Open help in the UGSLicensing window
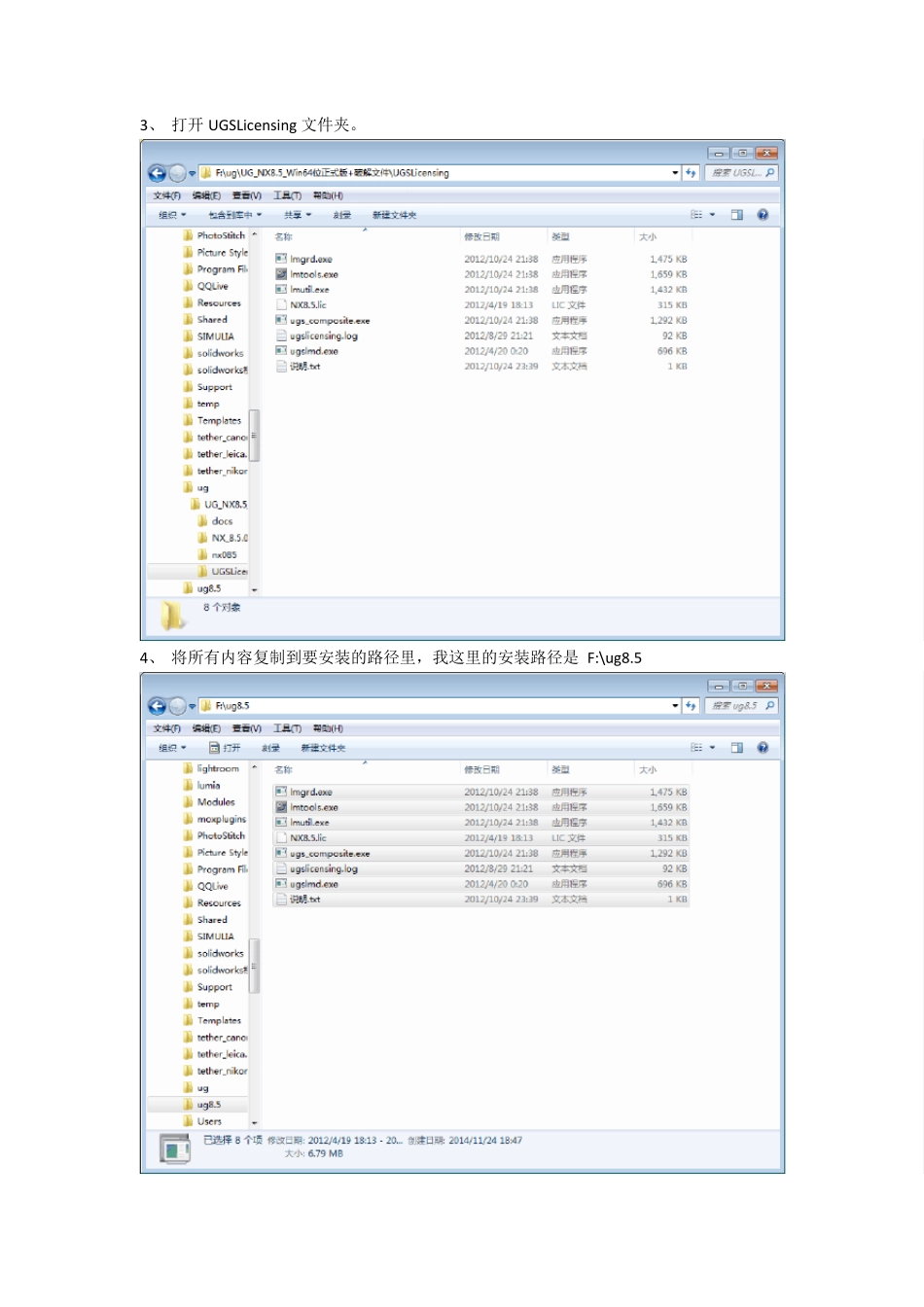The width and height of the screenshot is (924, 1307). [x=763, y=215]
